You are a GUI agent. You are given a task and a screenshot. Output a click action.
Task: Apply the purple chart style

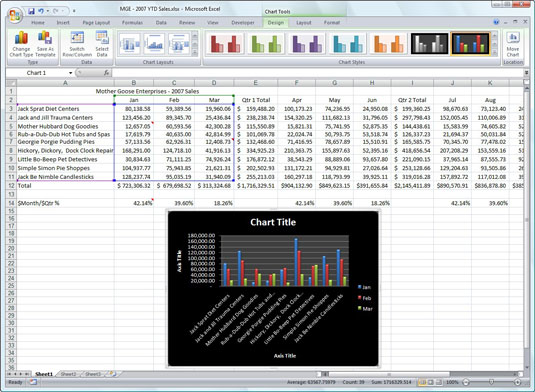coord(307,44)
